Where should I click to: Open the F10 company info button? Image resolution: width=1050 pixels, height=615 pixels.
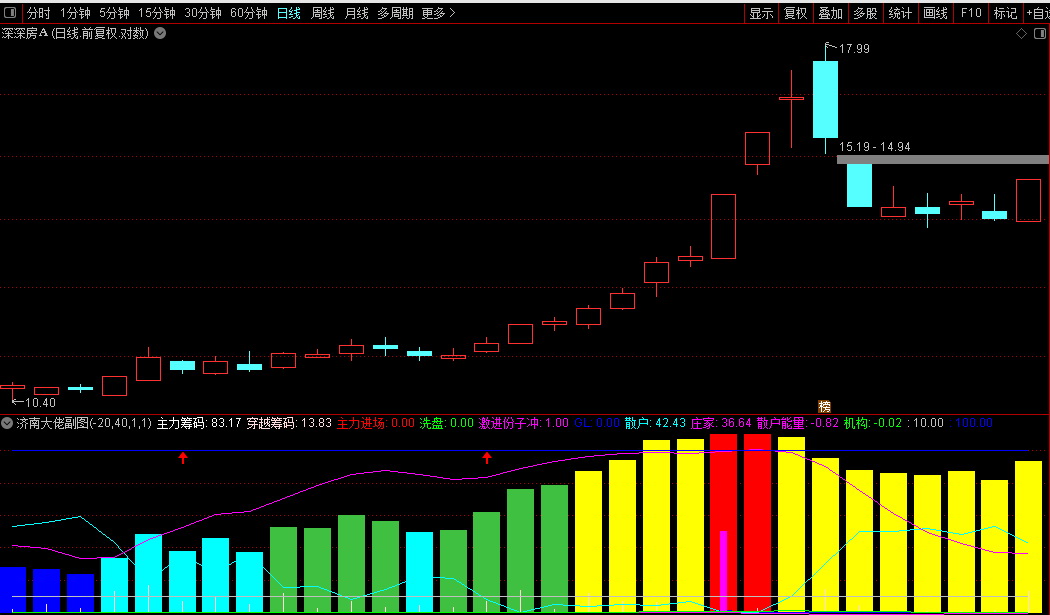click(x=970, y=13)
